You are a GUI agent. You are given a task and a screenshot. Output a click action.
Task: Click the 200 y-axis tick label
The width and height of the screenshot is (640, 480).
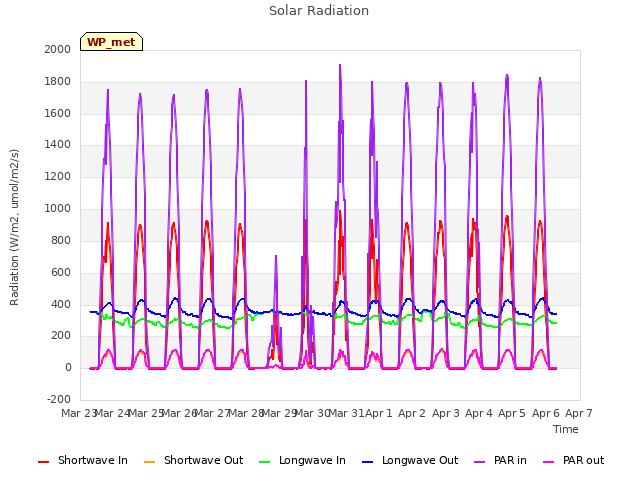(x=61, y=336)
